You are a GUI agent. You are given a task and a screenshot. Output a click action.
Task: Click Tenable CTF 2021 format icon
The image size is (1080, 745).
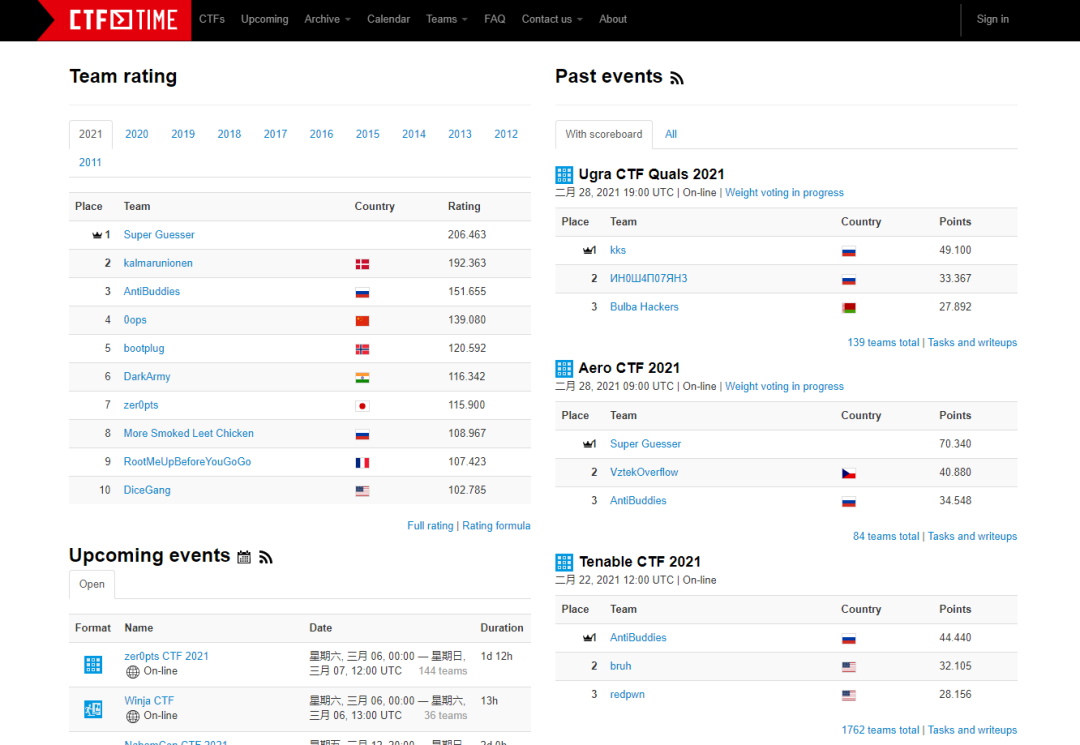pyautogui.click(x=564, y=563)
